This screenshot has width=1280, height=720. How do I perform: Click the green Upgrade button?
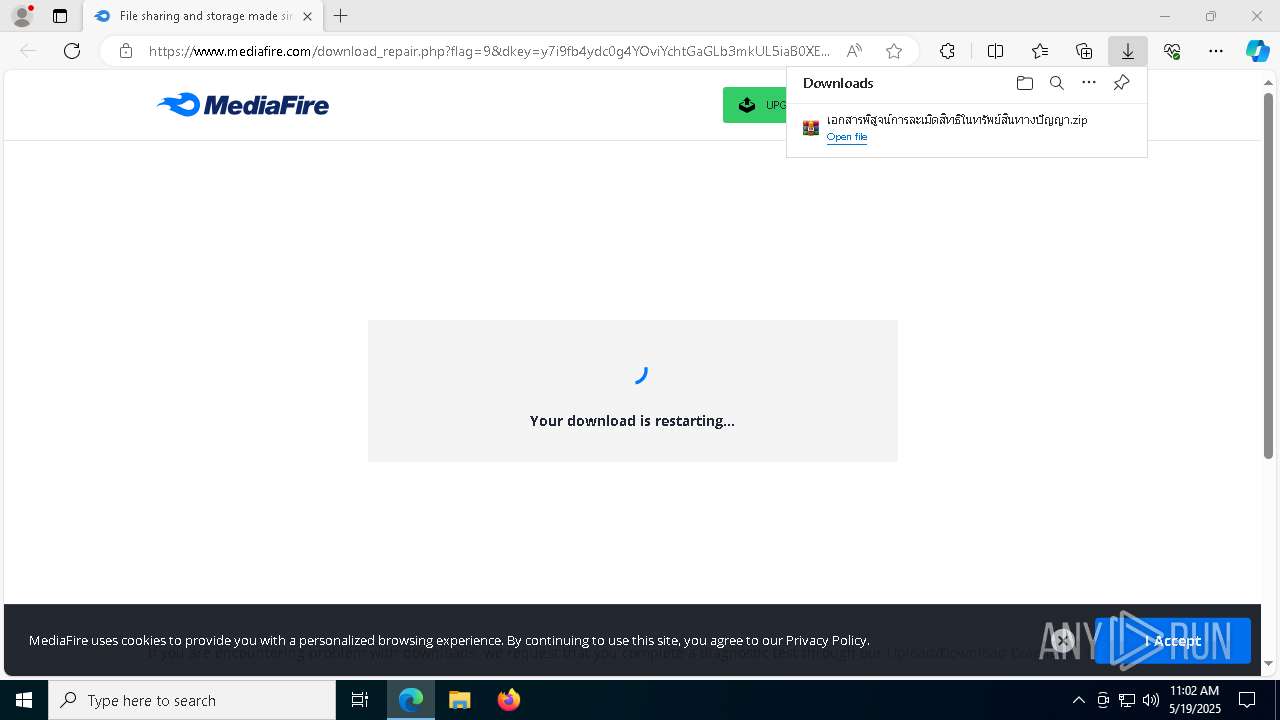755,105
